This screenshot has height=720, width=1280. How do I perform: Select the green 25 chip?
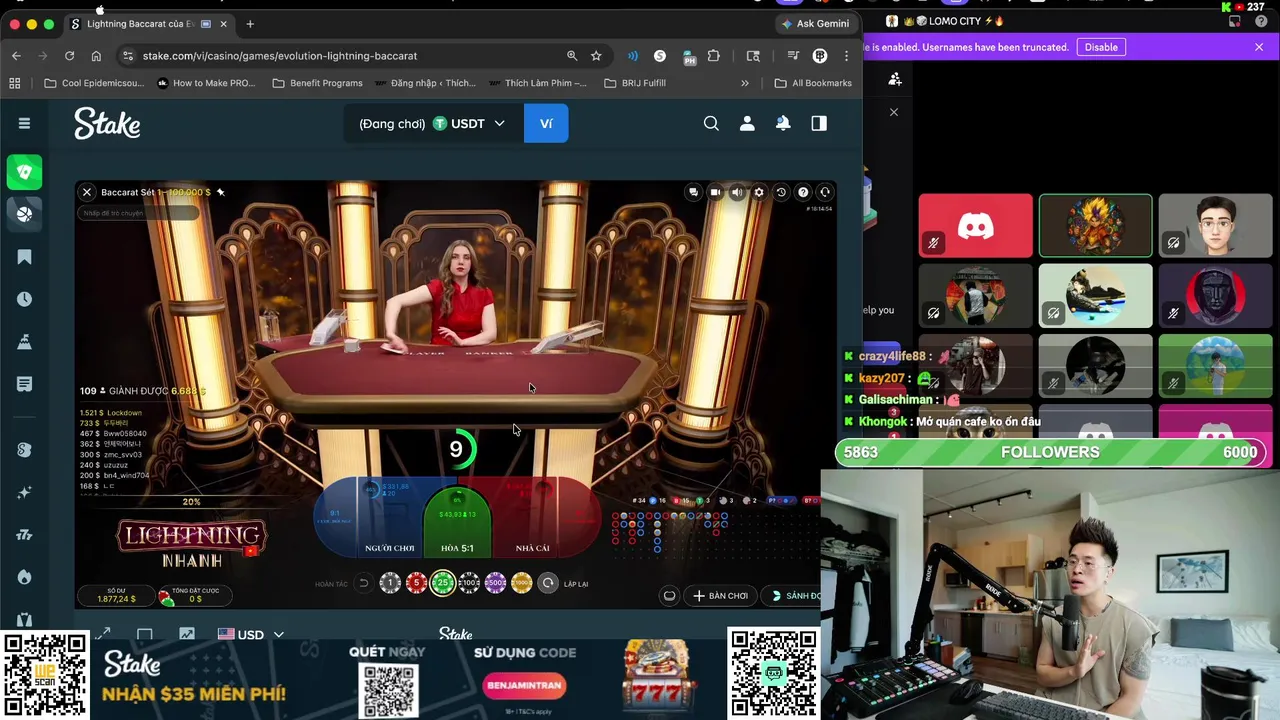click(x=443, y=583)
